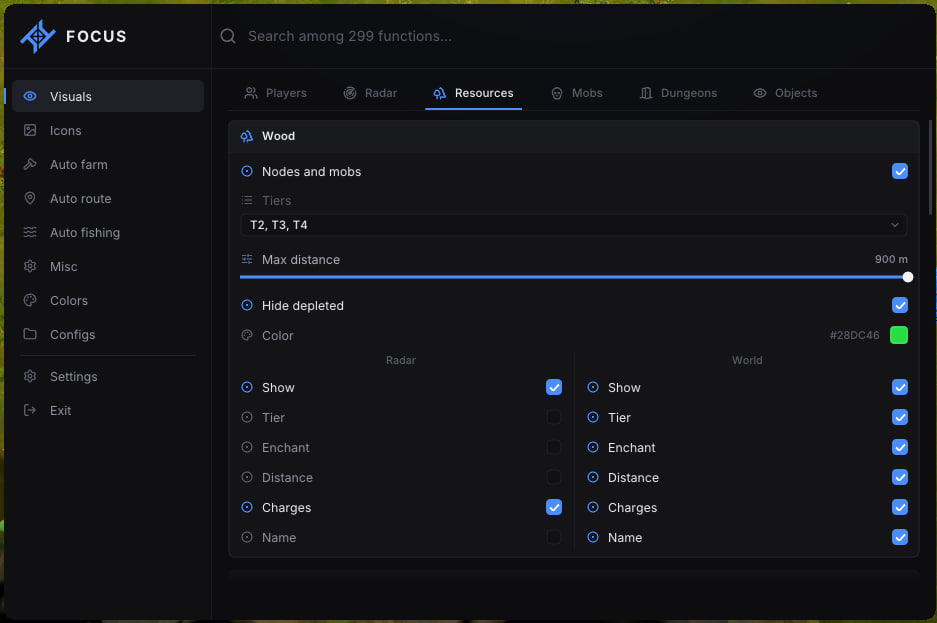Open the Tiers dropdown showing T2, T3, T4

tap(574, 225)
